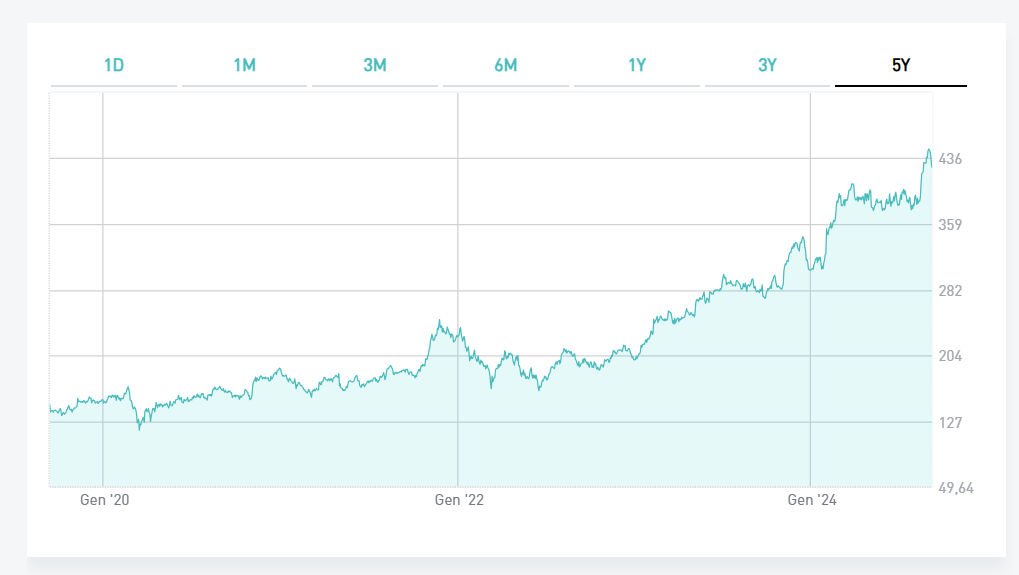Viewport: 1019px width, 575px height.
Task: Click the Gen '22 date label
Action: [459, 500]
